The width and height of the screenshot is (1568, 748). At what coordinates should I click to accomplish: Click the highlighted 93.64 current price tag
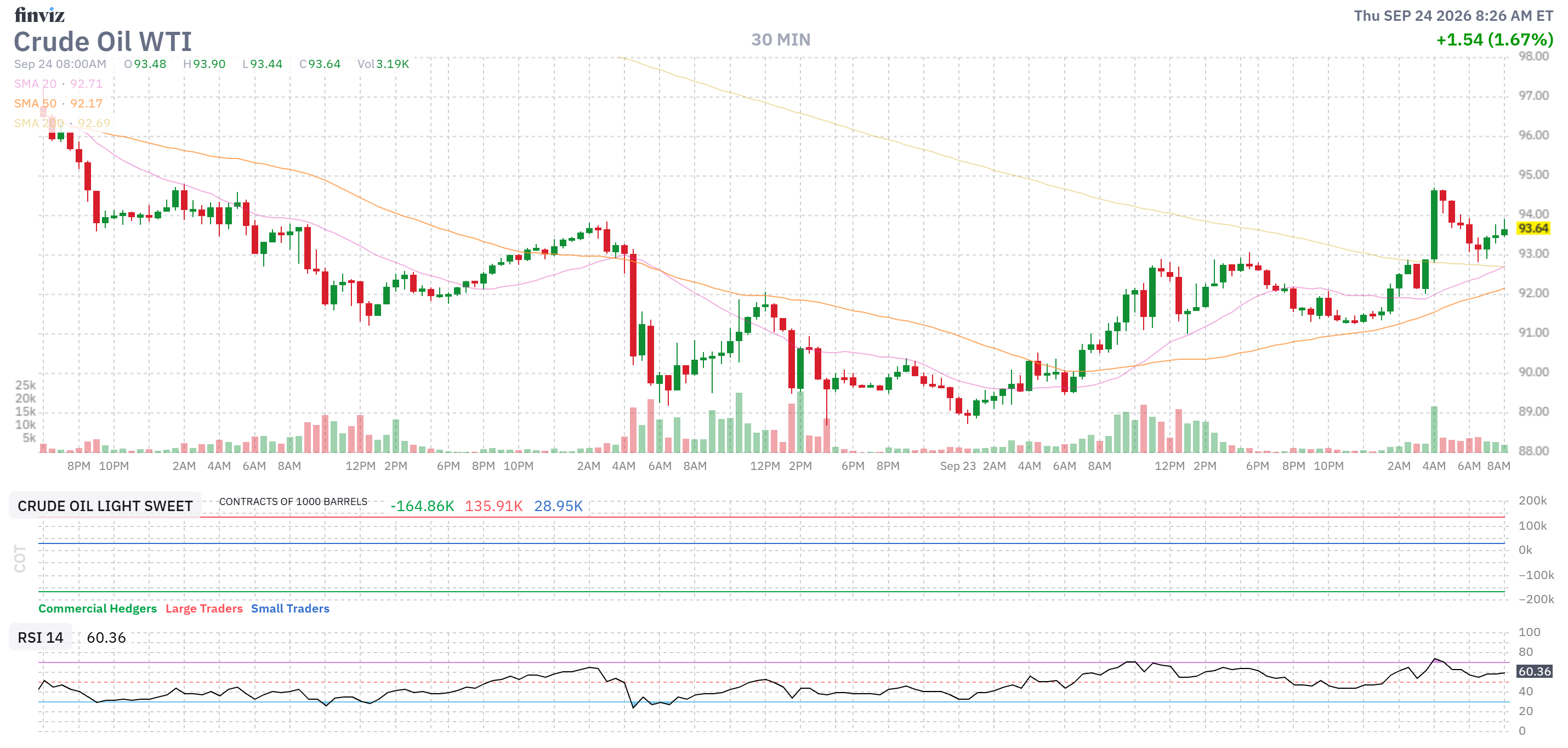point(1533,228)
